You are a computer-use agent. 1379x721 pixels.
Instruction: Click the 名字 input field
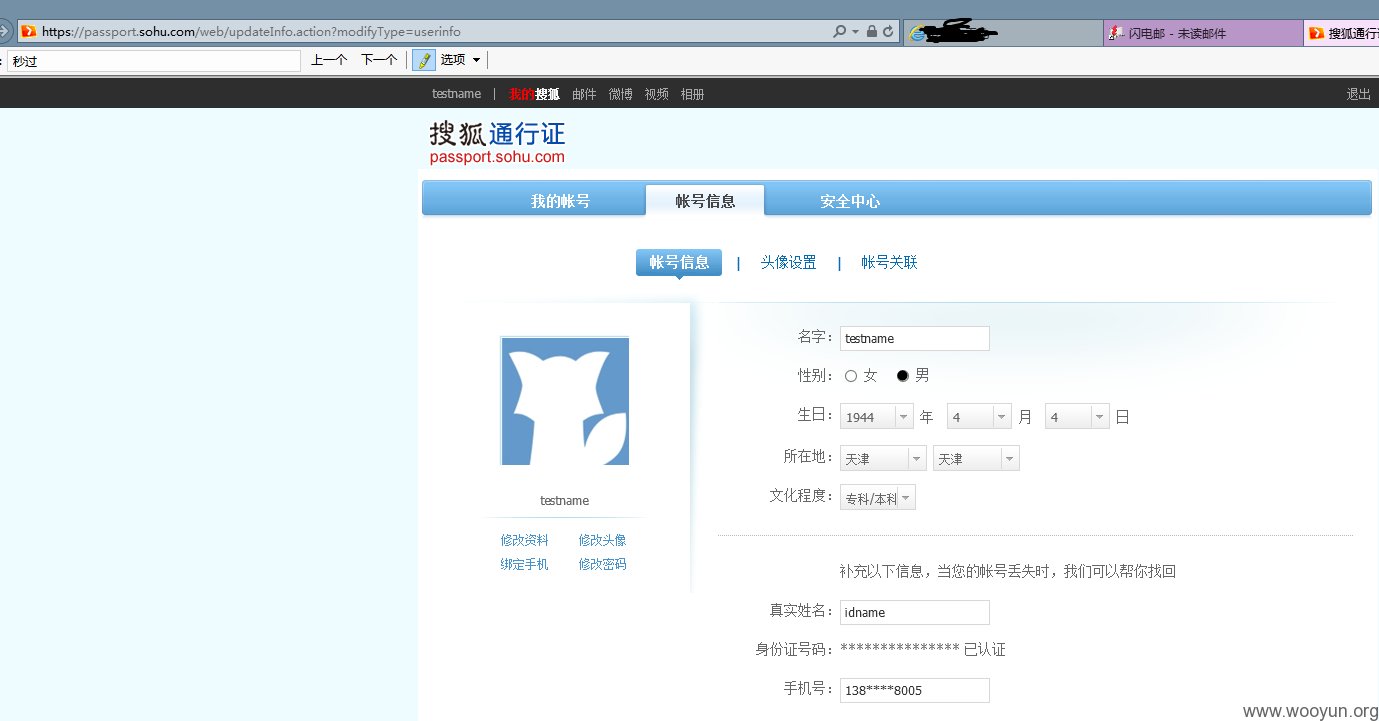(x=914, y=338)
